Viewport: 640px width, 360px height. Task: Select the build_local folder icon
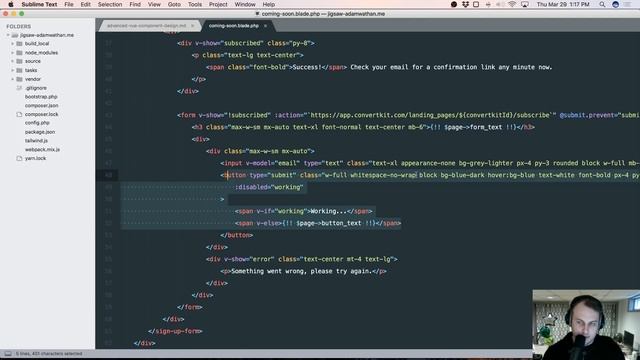click(x=19, y=44)
